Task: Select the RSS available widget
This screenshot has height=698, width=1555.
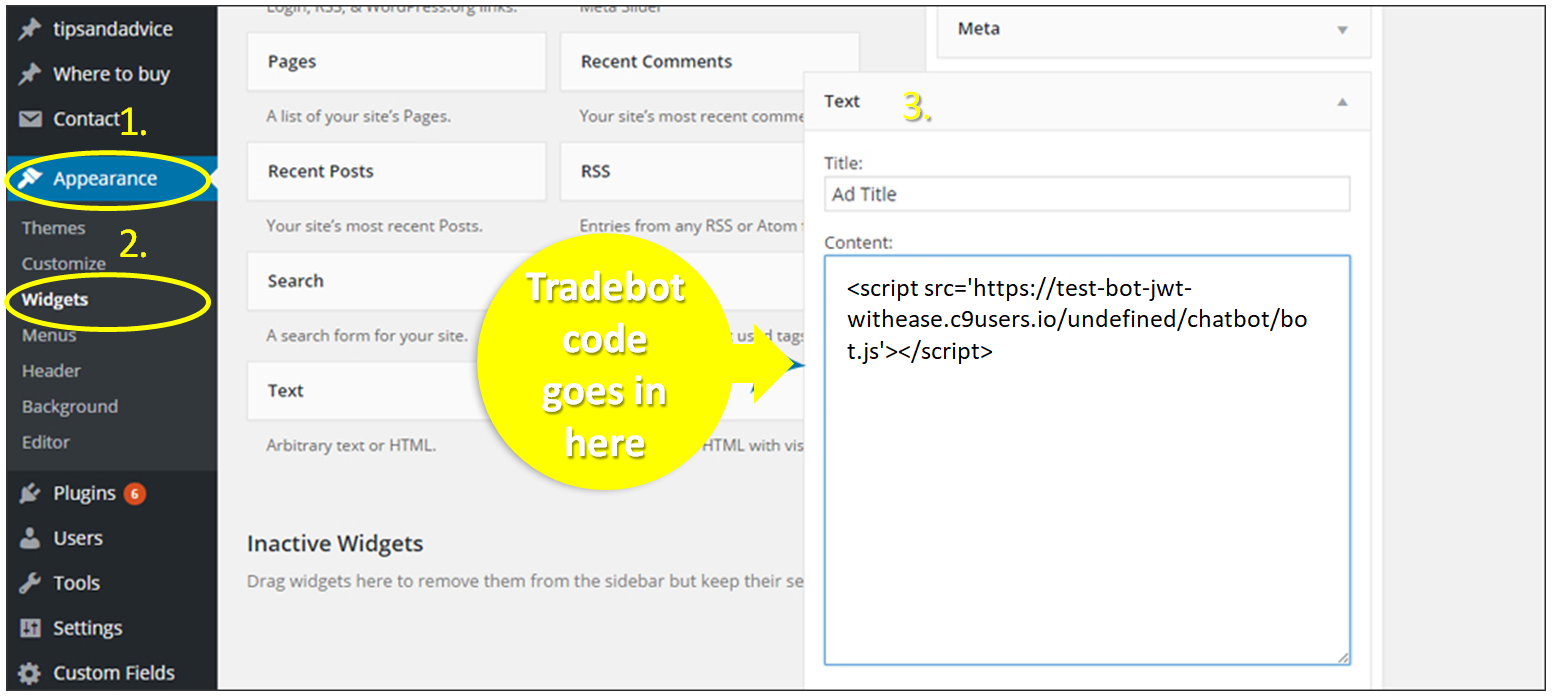Action: click(682, 171)
